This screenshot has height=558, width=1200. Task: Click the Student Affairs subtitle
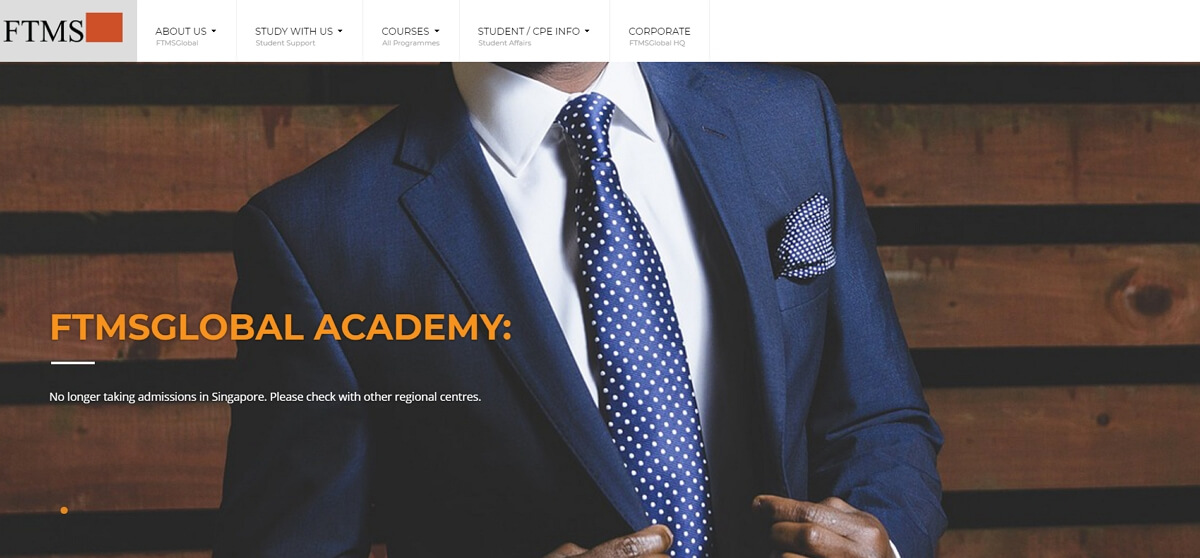tap(506, 44)
